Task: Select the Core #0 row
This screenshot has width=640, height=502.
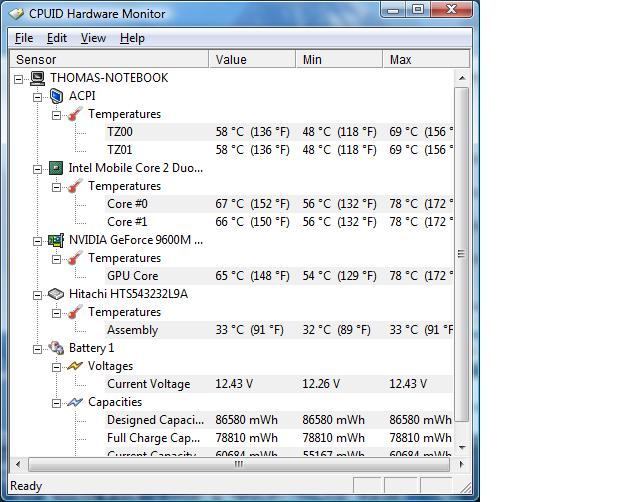Action: (279, 204)
